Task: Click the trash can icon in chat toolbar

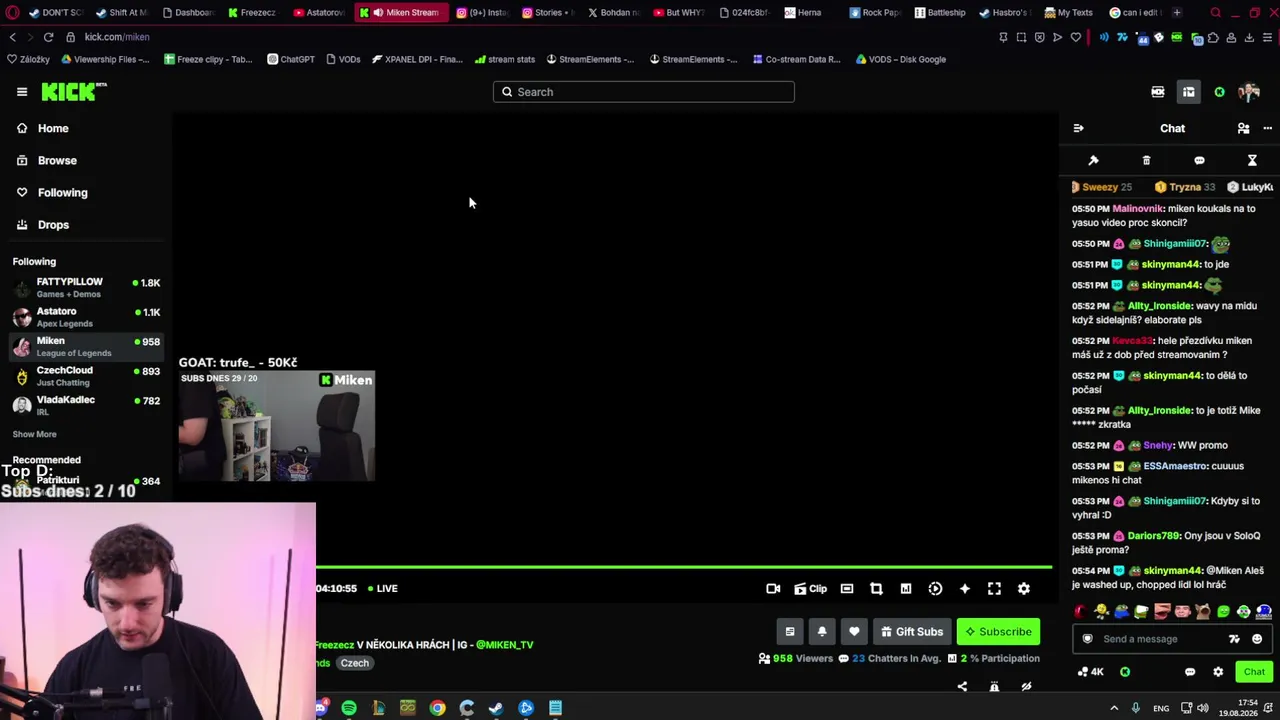Action: coord(1146,160)
